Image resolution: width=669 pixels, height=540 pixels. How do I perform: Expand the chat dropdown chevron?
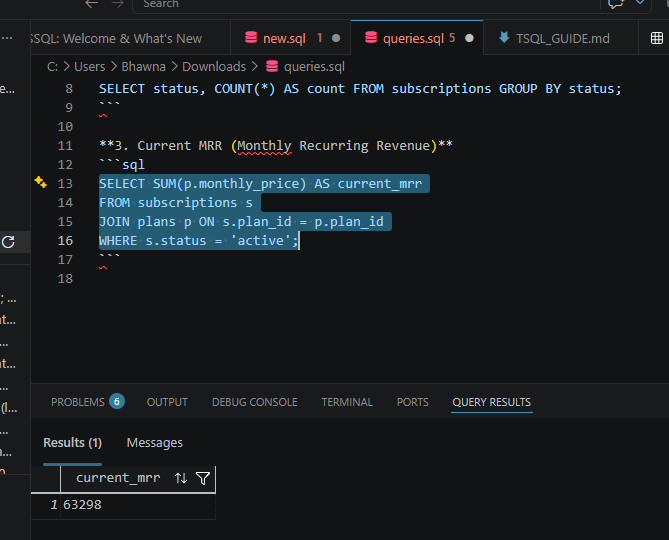pyautogui.click(x=640, y=3)
